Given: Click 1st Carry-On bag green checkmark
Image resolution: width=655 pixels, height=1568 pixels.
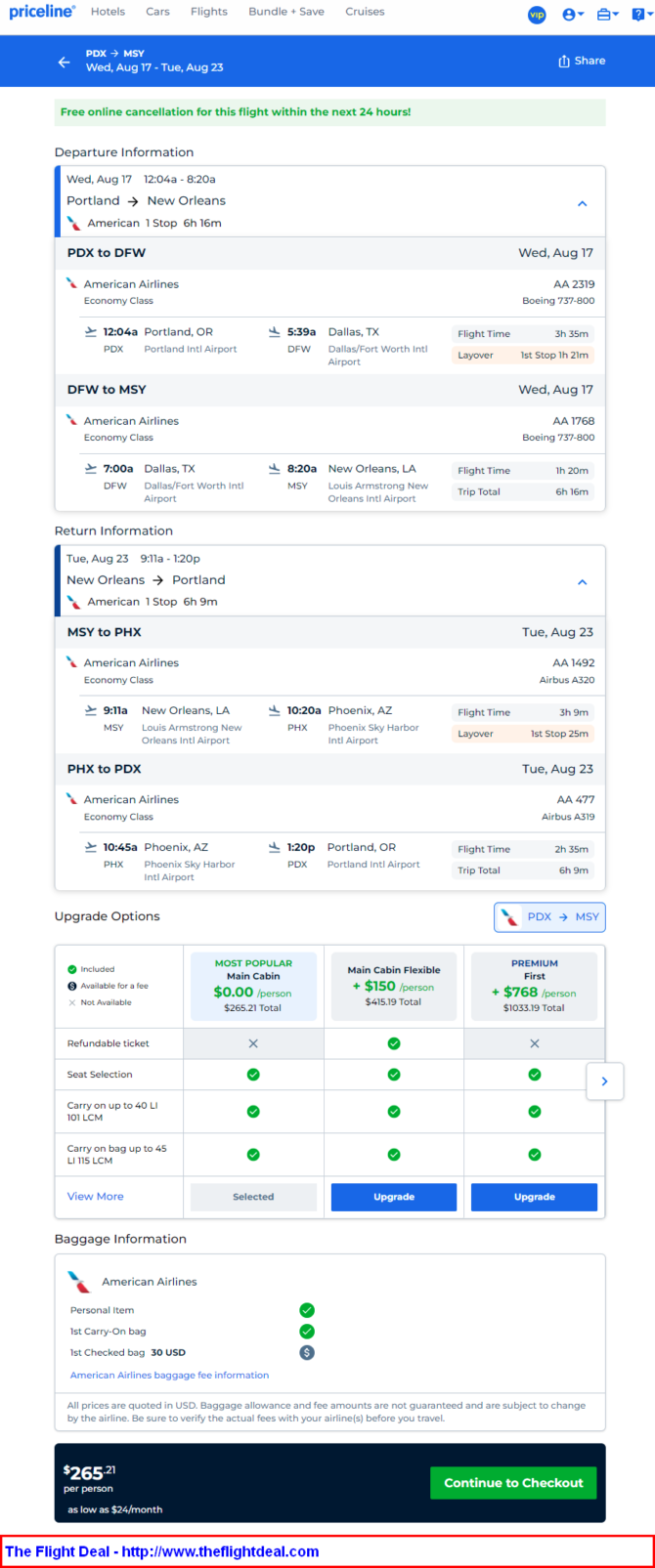Looking at the screenshot, I should [307, 1332].
